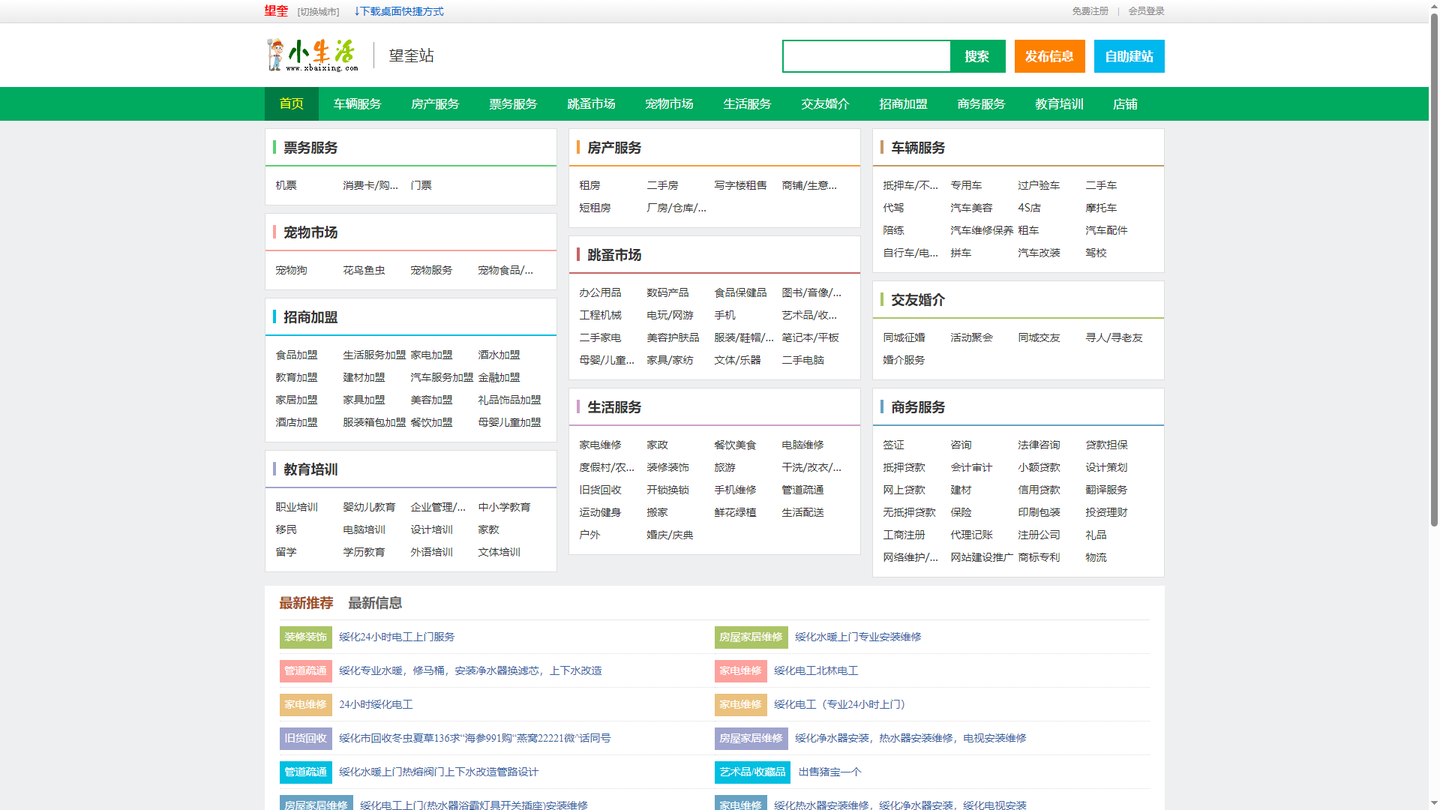1440x810 pixels.
Task: Click the 门票 category link
Action: (x=421, y=185)
